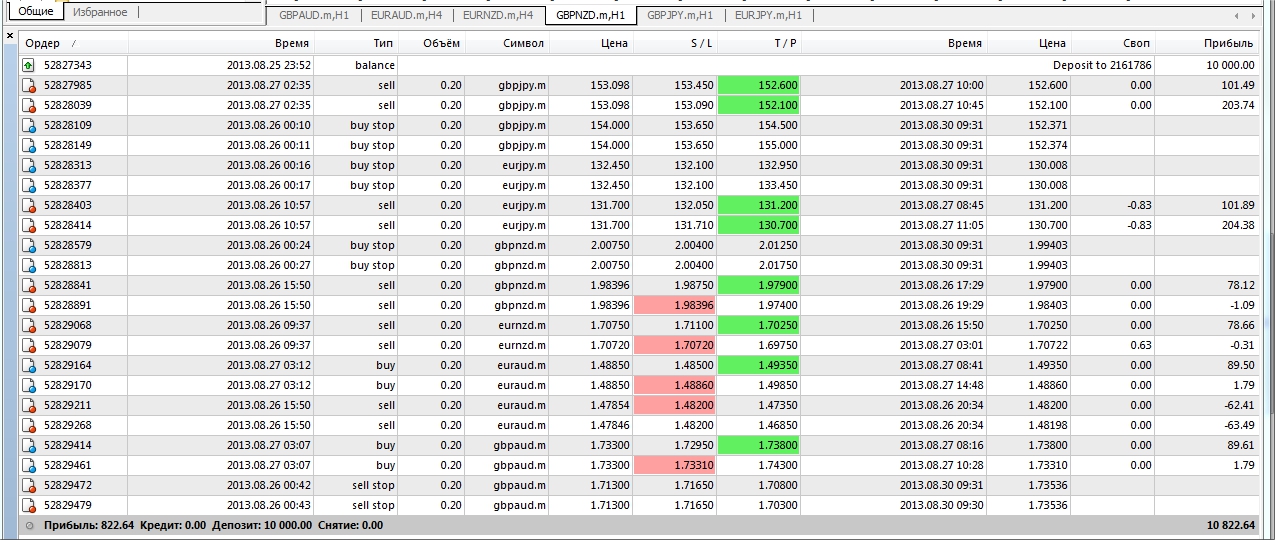Click the balance icon of order 52827343
The image size is (1275, 540).
pyautogui.click(x=30, y=65)
